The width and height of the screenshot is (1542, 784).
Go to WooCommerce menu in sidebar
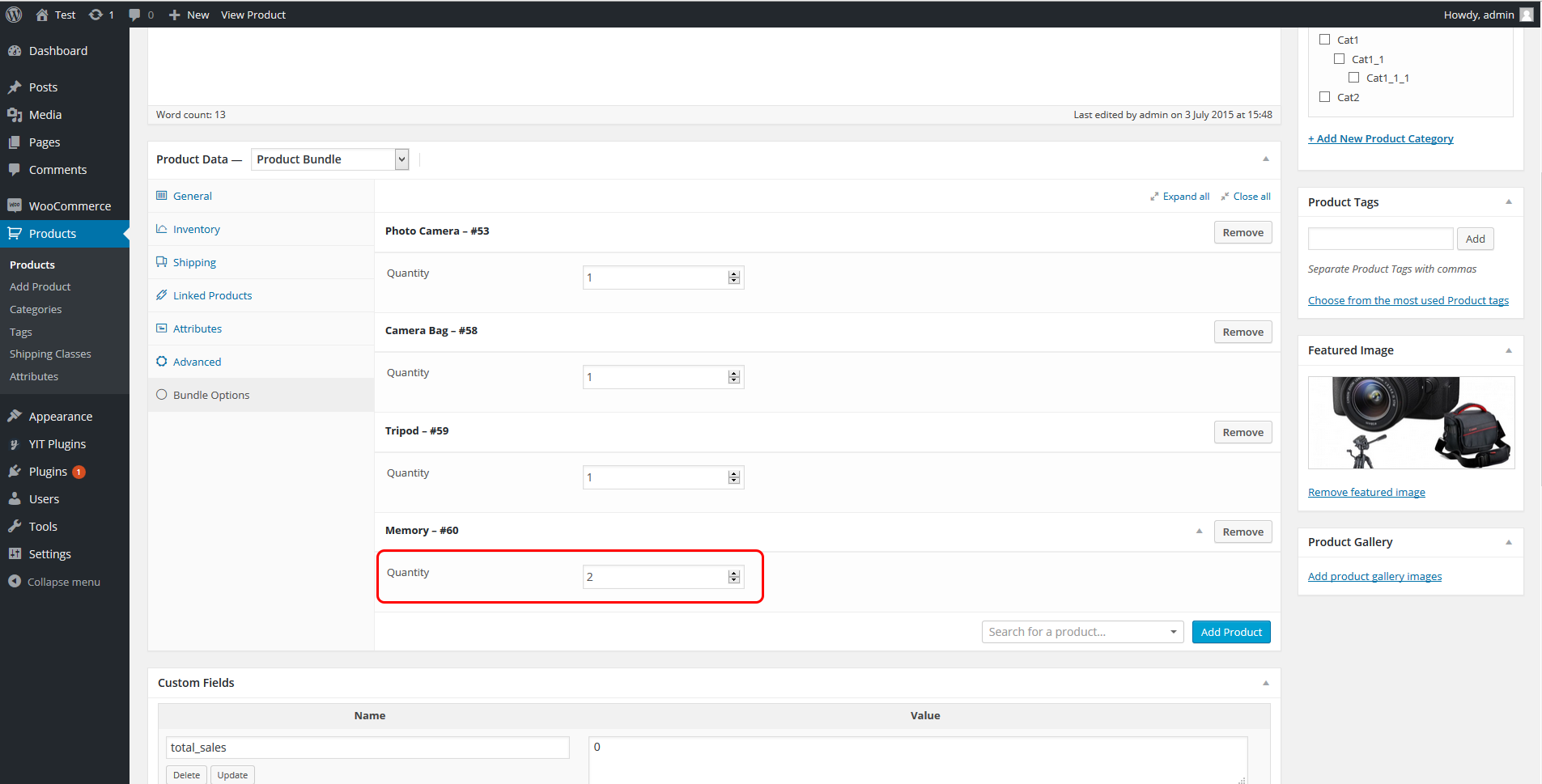[70, 206]
